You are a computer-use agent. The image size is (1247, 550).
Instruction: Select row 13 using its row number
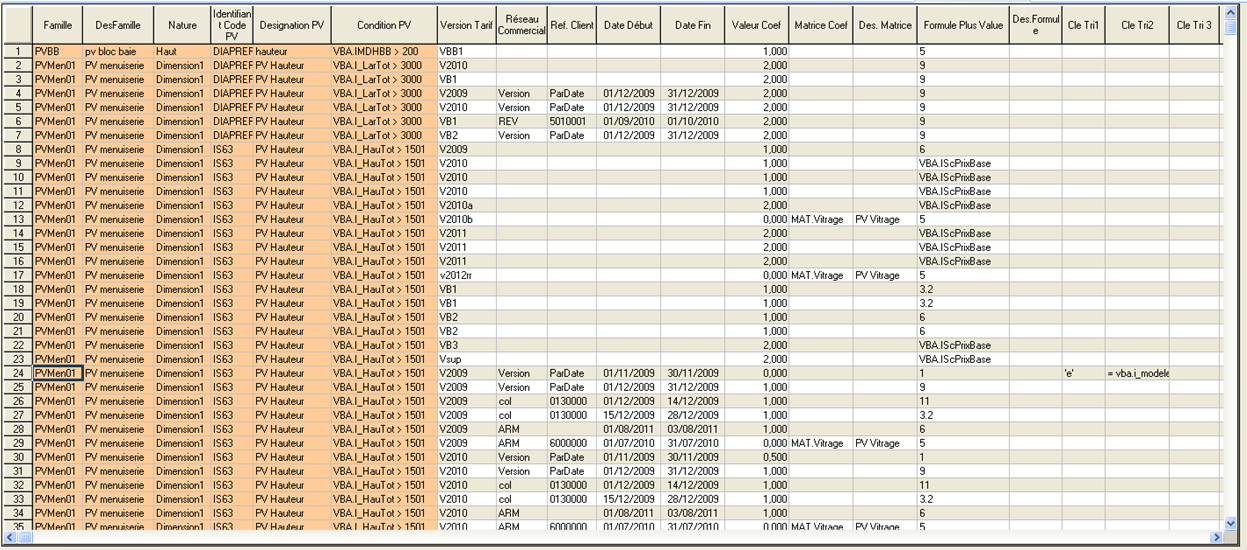coord(17,219)
